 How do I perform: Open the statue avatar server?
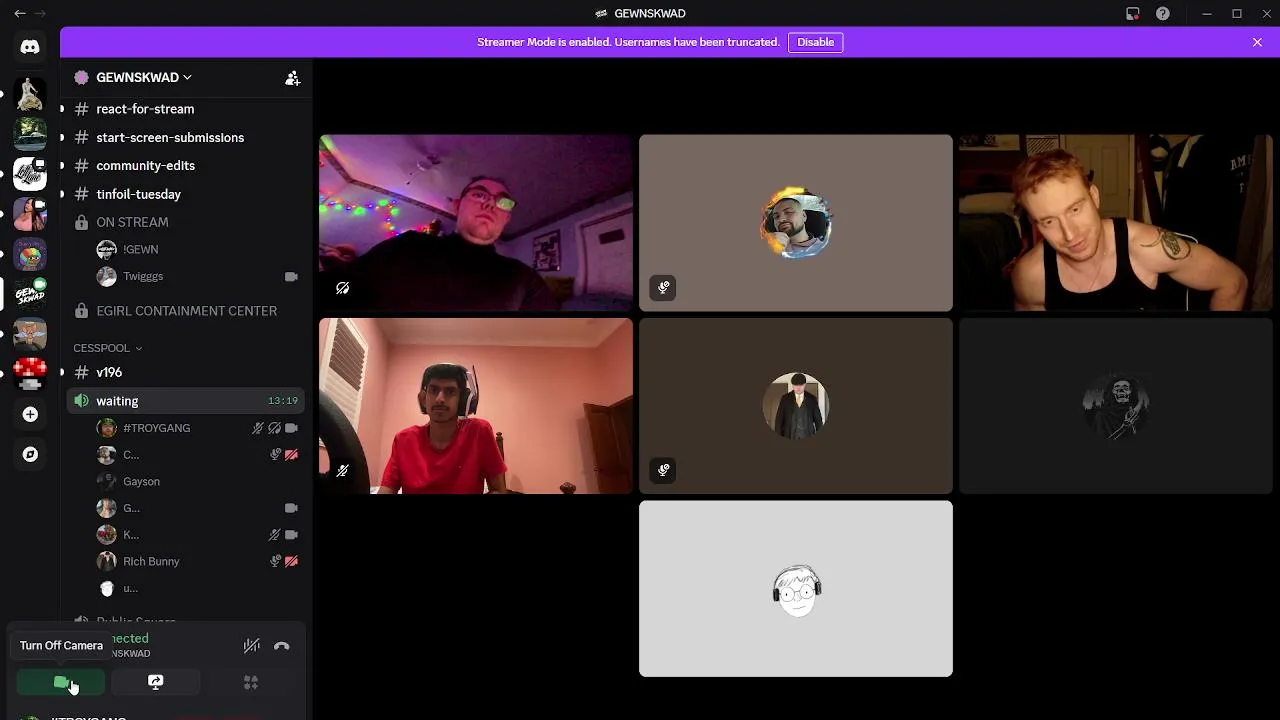(30, 94)
